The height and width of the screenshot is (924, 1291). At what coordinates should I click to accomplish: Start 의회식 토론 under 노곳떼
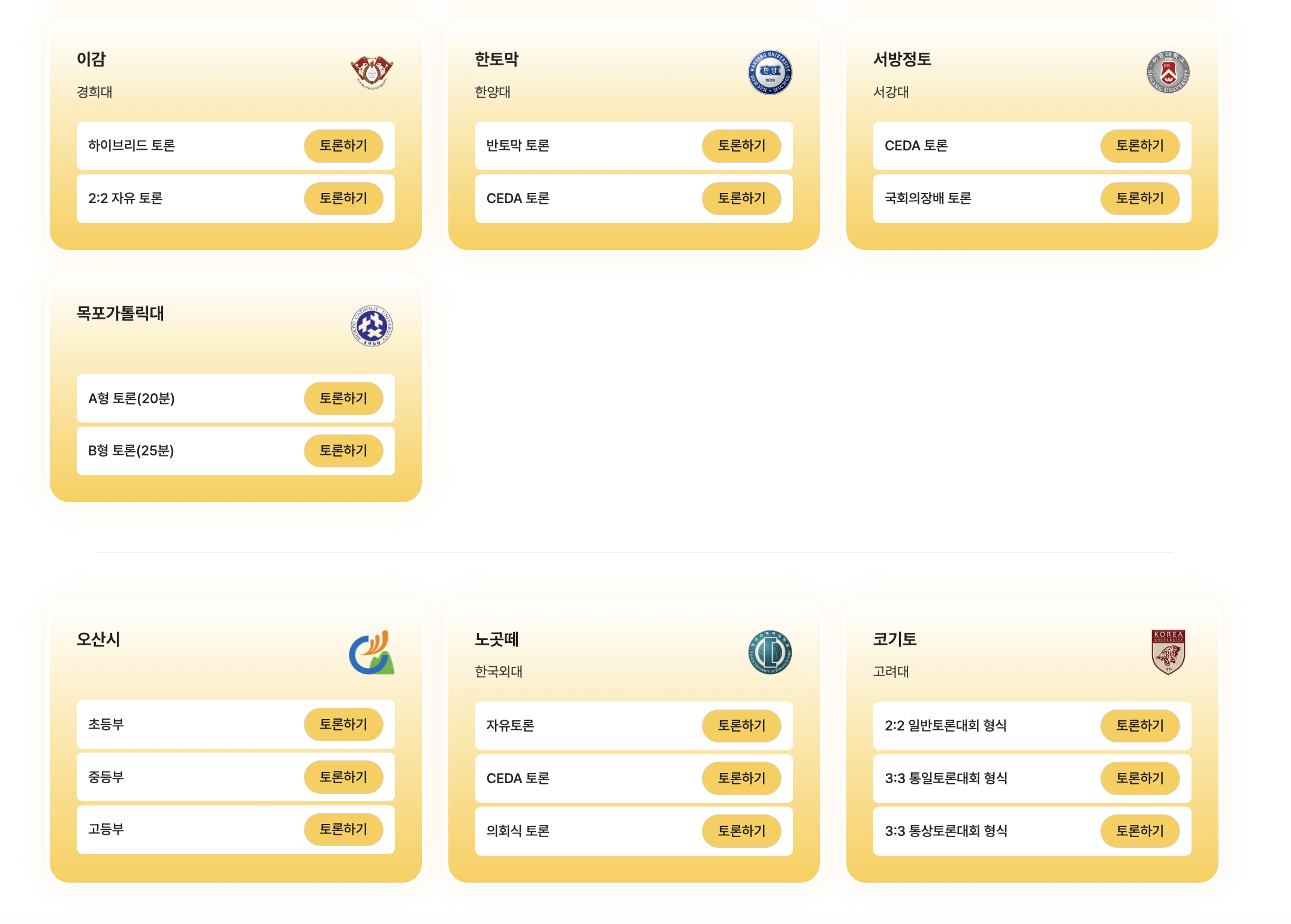pyautogui.click(x=741, y=831)
